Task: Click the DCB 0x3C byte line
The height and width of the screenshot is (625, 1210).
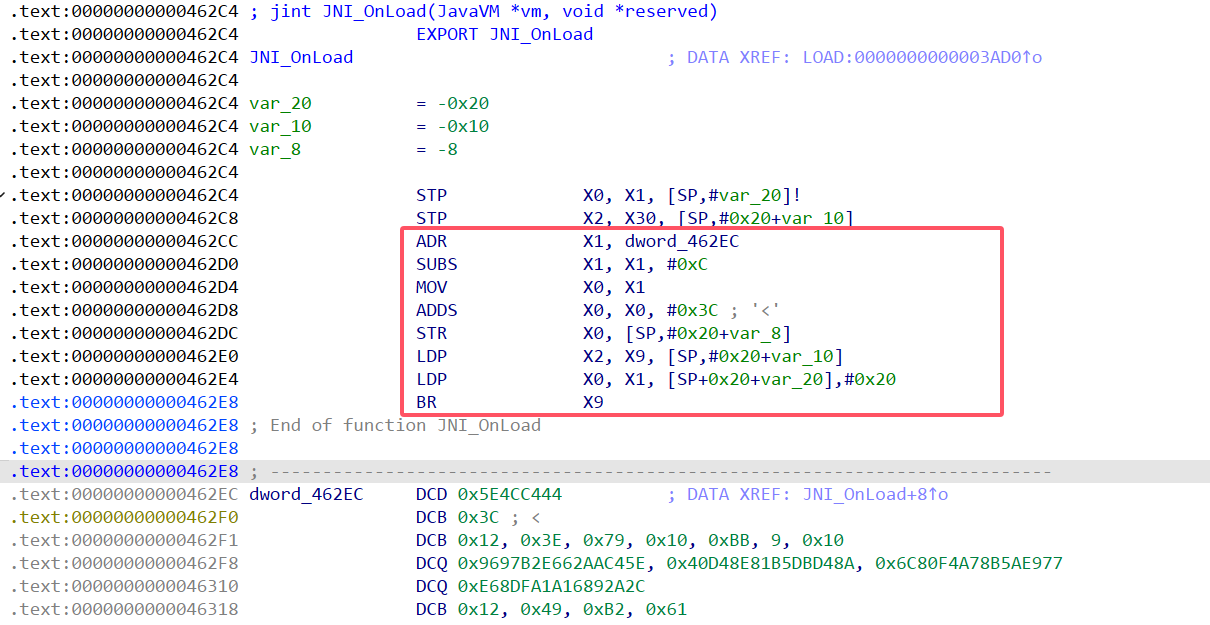Action: [x=478, y=517]
